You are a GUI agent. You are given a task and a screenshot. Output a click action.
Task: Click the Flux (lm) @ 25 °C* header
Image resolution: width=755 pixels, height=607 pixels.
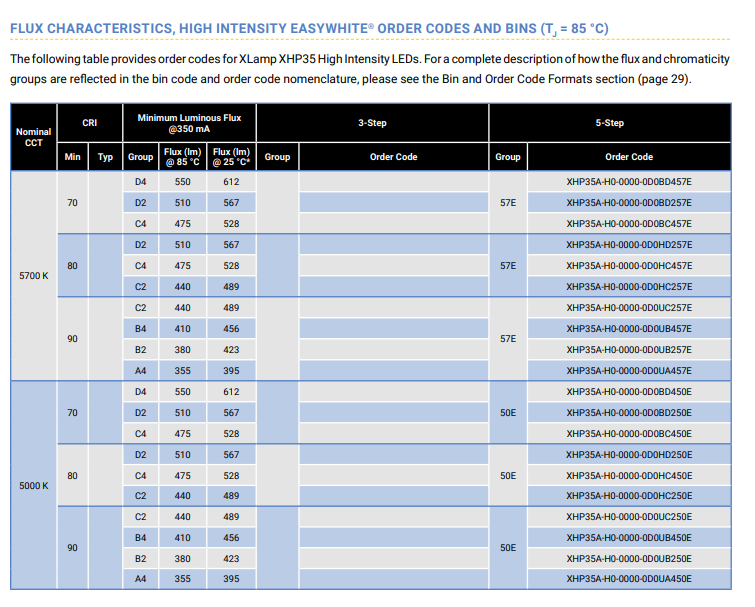click(231, 157)
